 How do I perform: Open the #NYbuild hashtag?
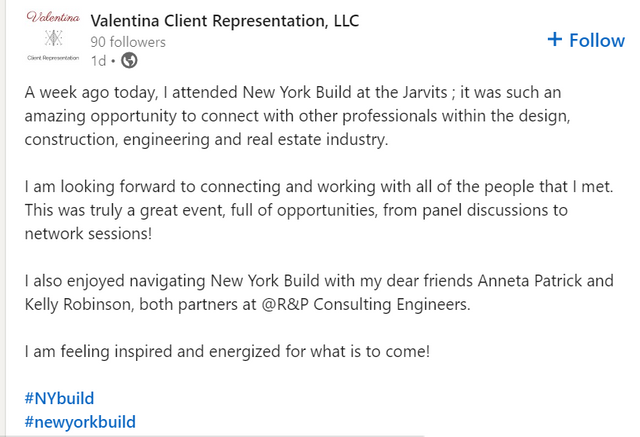(x=59, y=398)
